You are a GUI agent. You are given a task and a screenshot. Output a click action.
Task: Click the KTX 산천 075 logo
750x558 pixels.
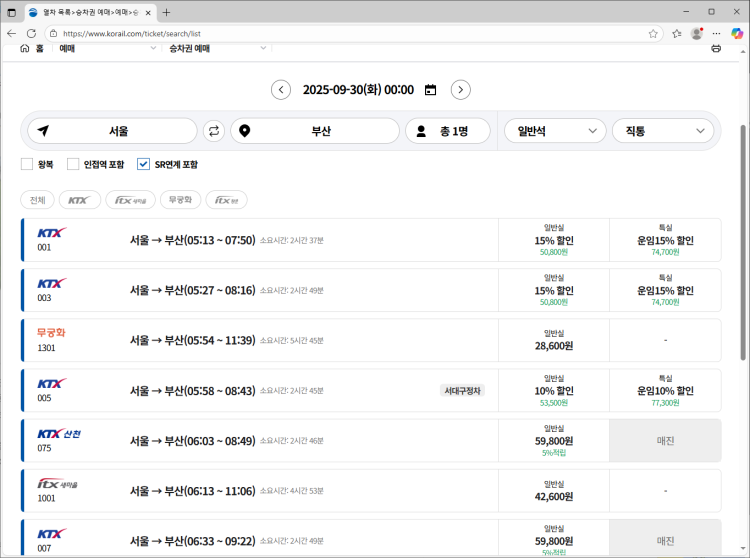[59, 434]
